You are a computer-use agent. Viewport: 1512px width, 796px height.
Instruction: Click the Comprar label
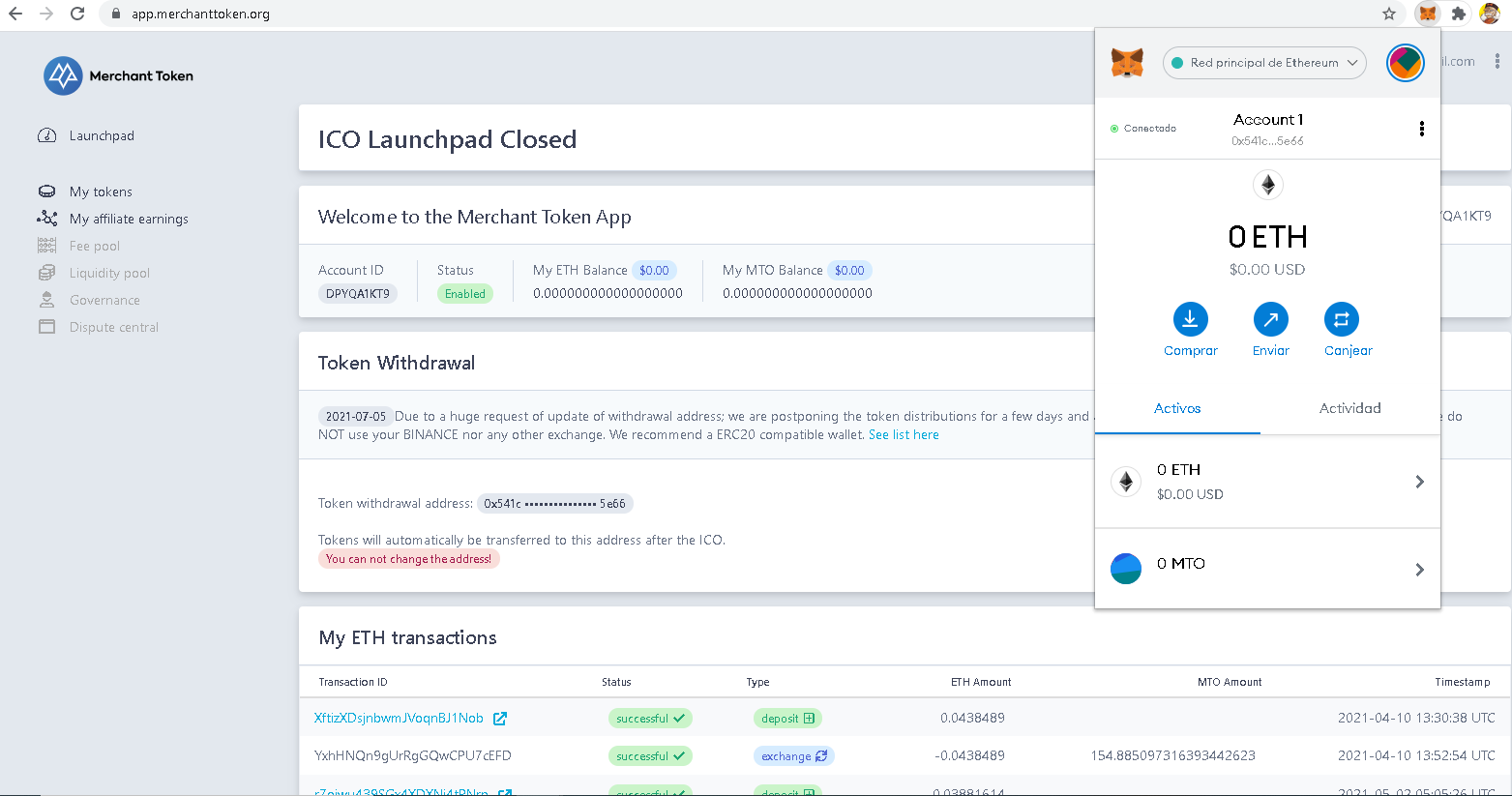coord(1191,351)
